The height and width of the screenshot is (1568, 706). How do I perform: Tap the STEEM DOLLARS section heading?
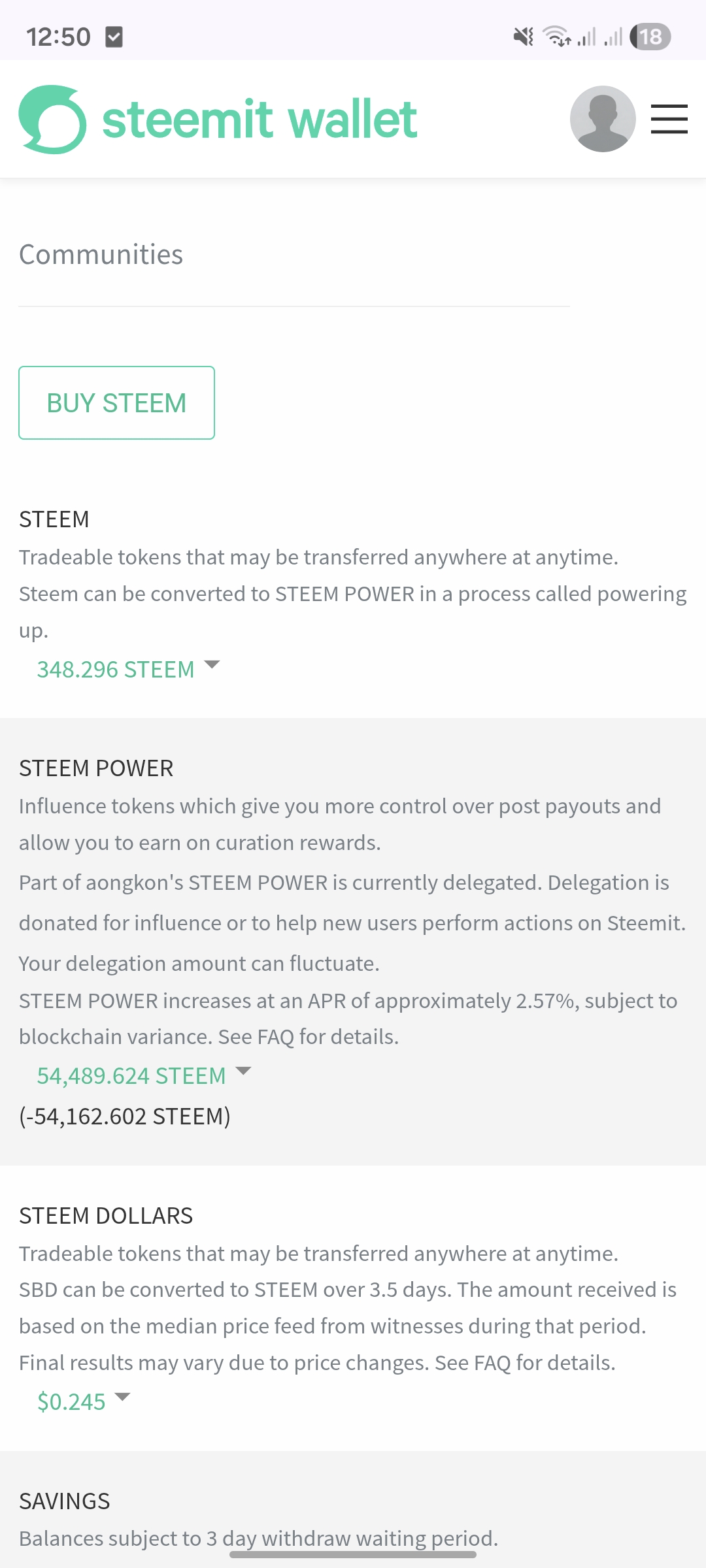(x=106, y=1216)
